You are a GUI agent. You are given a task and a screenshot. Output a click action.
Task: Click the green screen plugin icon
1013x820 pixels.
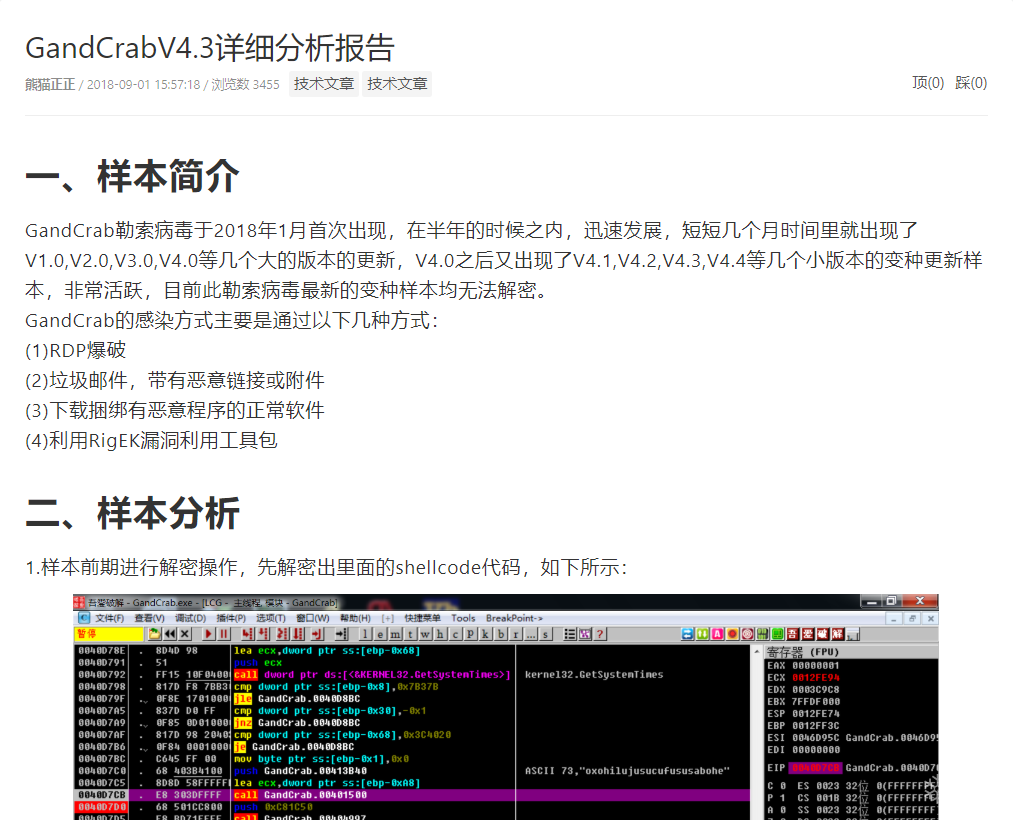pyautogui.click(x=778, y=634)
